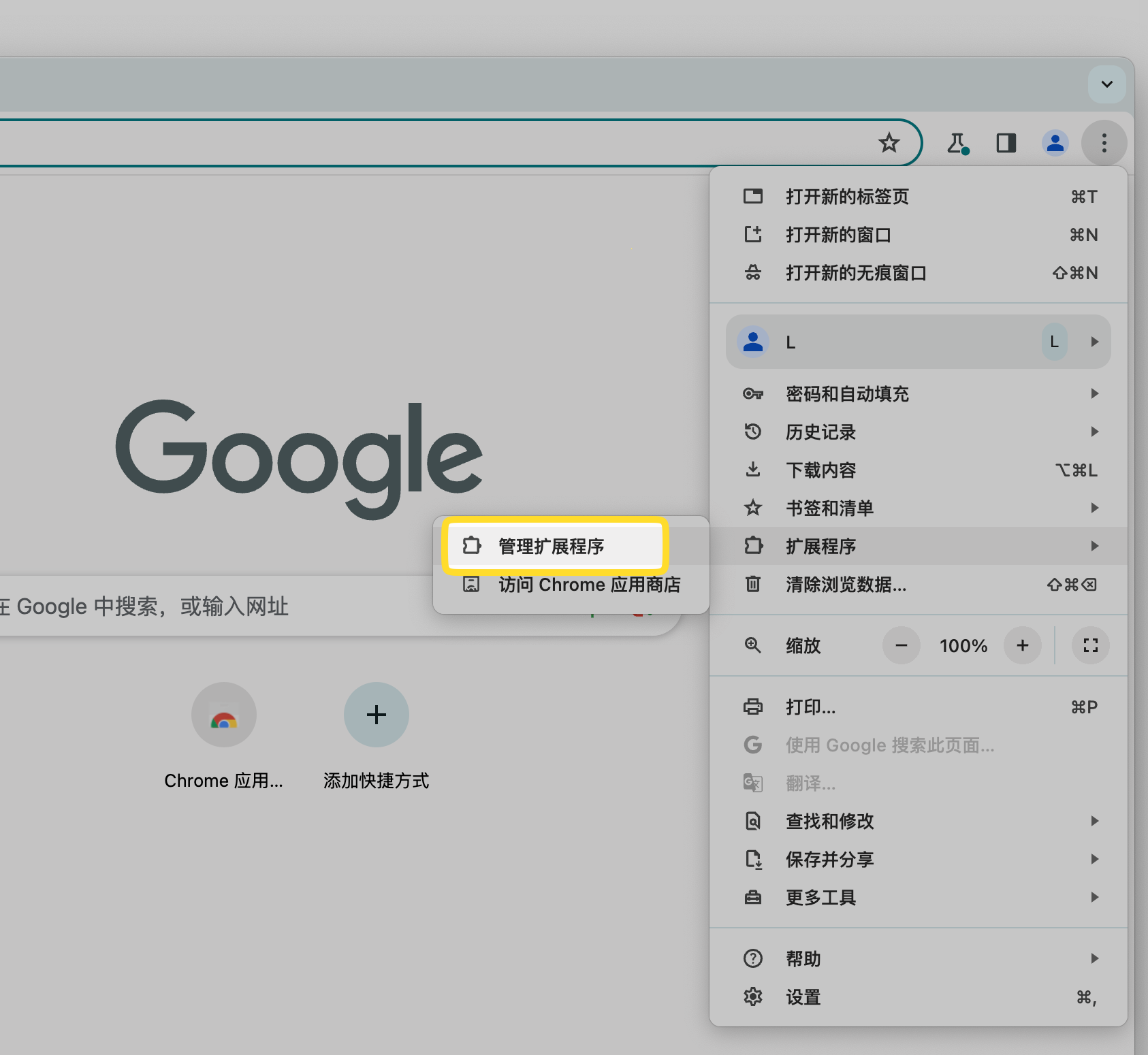
Task: Expand the 书签和清单 submenu arrow
Action: pos(1094,508)
